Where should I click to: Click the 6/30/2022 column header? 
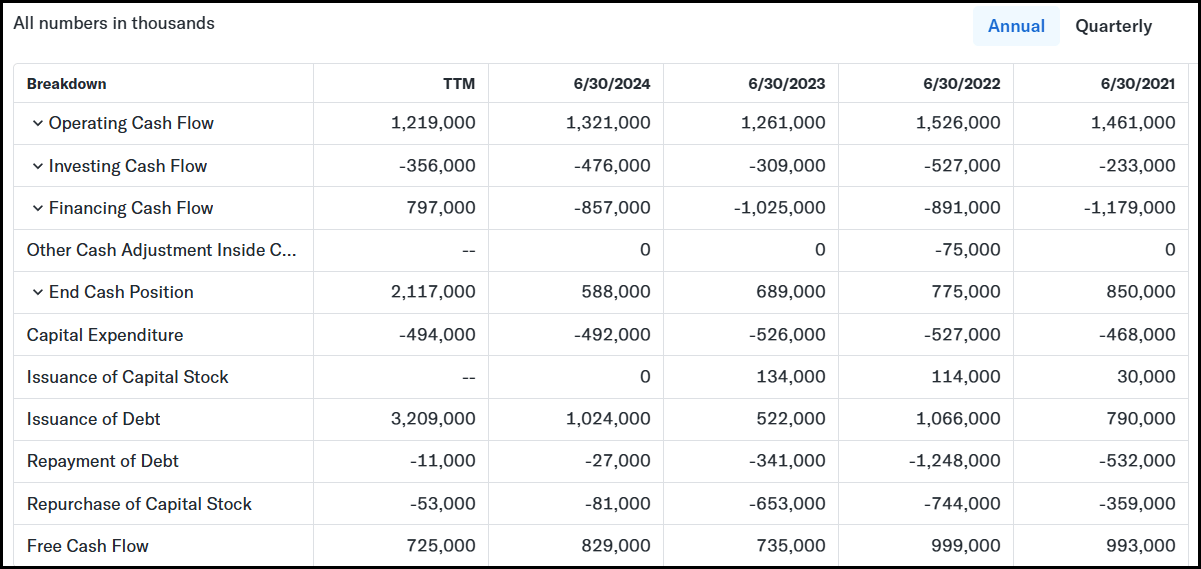pyautogui.click(x=962, y=84)
